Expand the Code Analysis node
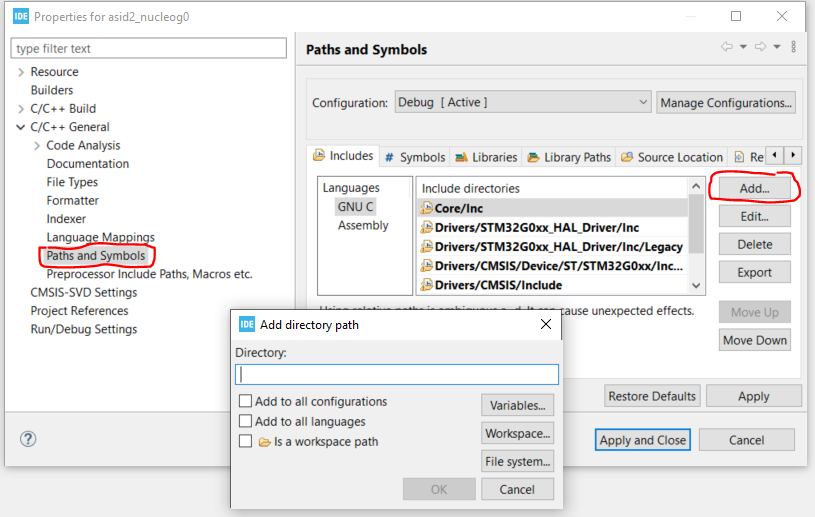 pos(37,145)
